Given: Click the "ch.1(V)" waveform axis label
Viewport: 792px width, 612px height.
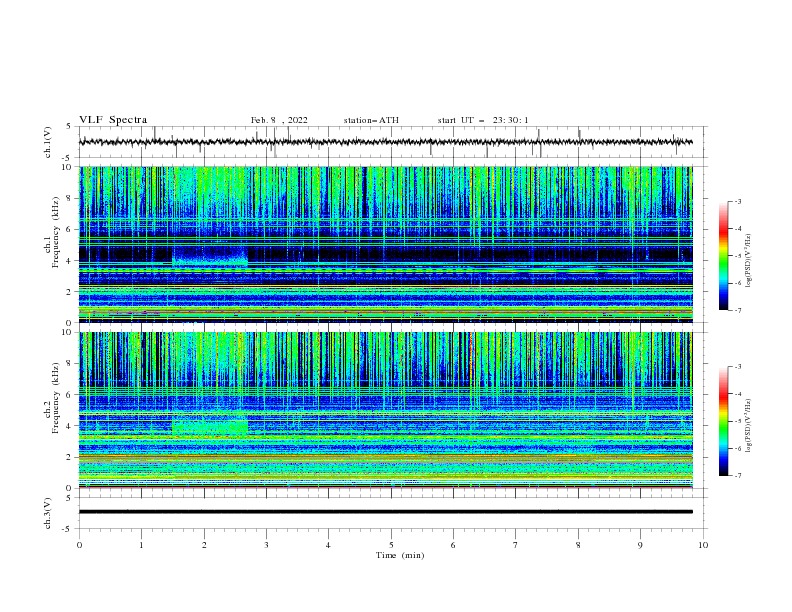Looking at the screenshot, I should (x=48, y=142).
